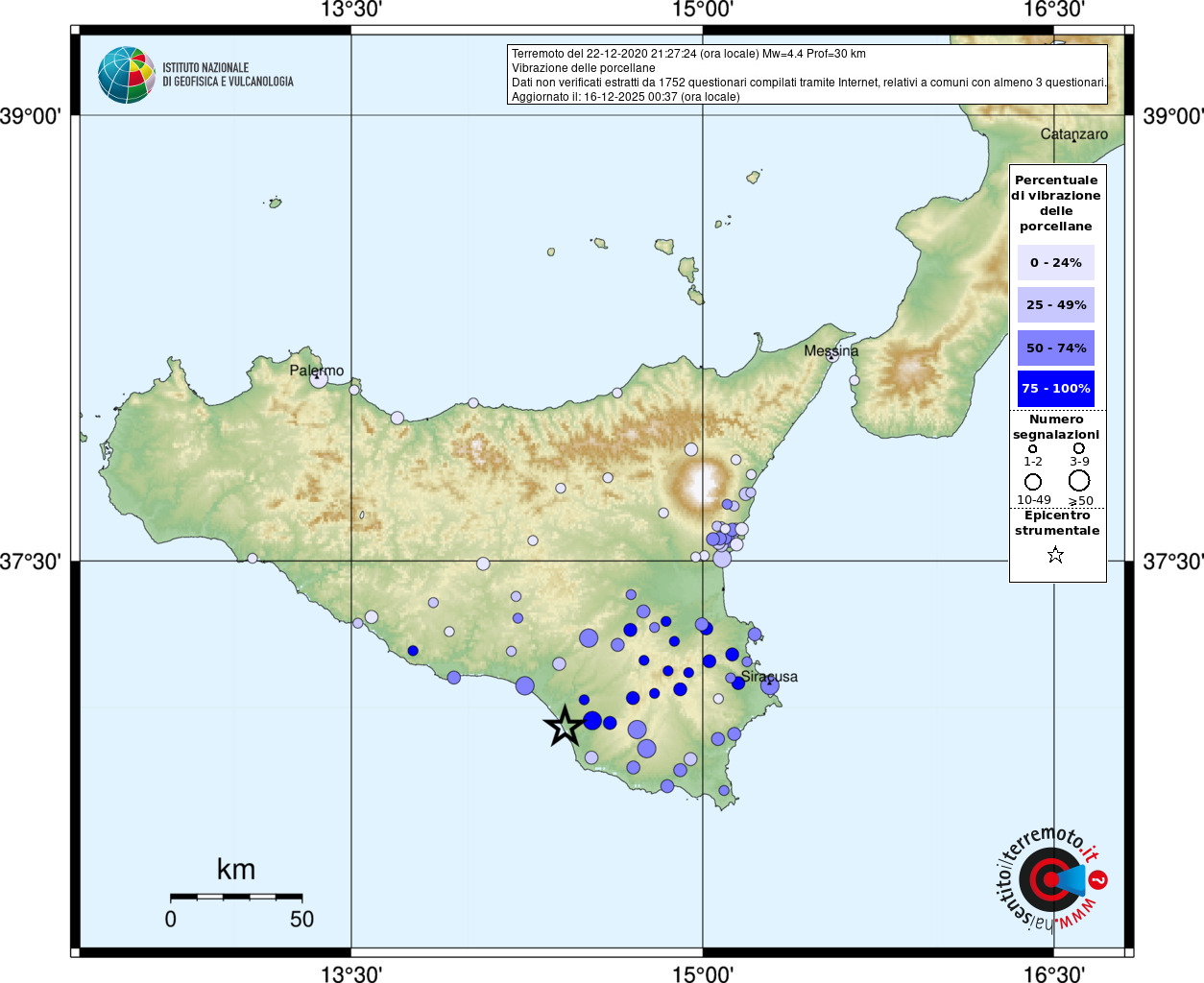Select the smallest 1-2 reports legend circle
1204x983 pixels.
1033,448
